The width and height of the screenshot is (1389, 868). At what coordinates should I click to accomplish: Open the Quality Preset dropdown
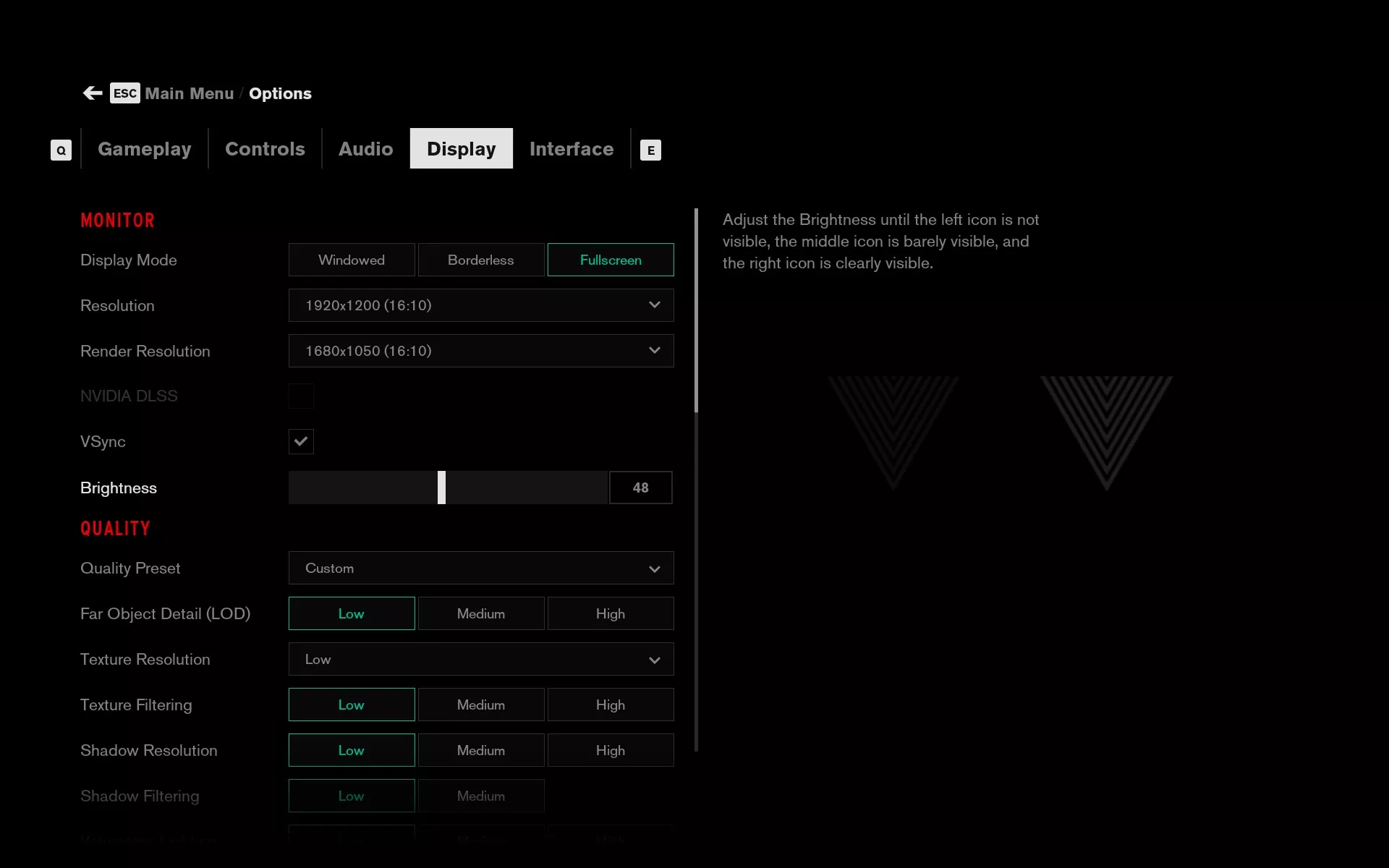(x=481, y=568)
